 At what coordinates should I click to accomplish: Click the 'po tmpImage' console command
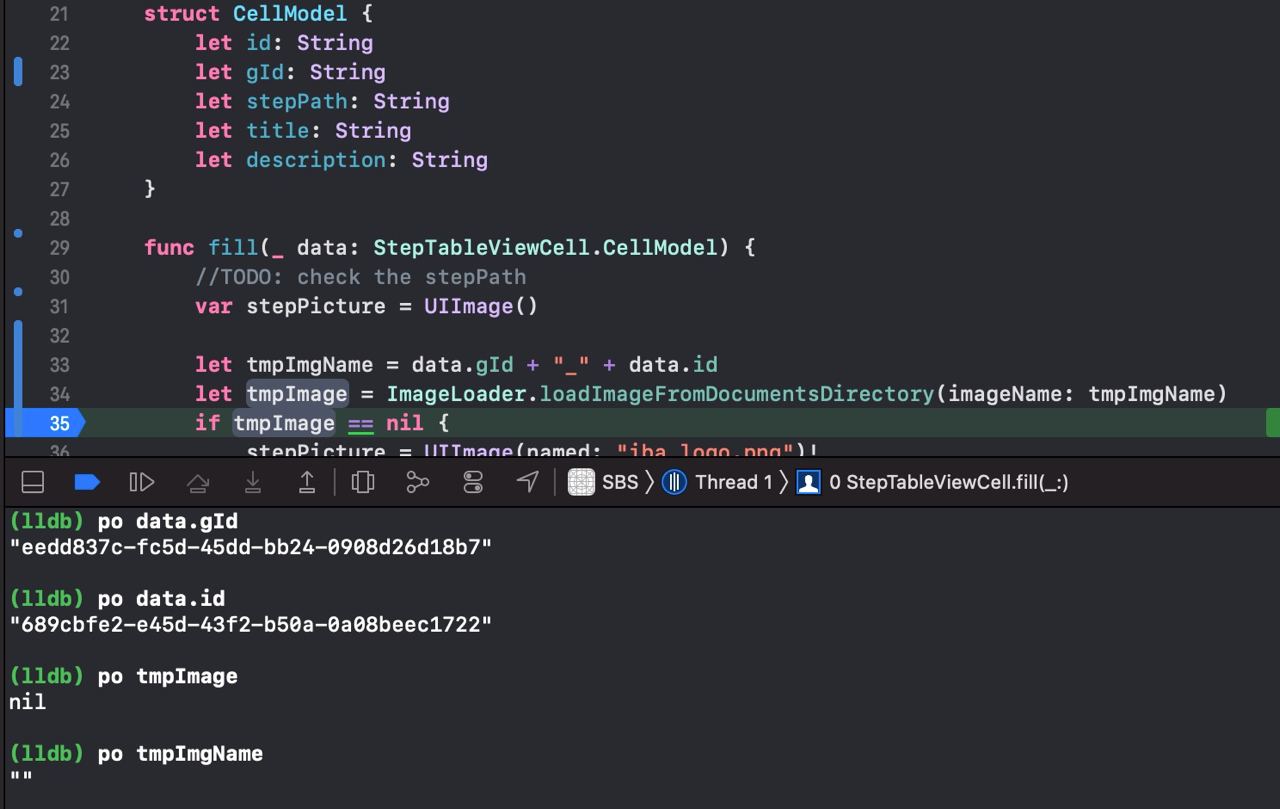(168, 676)
